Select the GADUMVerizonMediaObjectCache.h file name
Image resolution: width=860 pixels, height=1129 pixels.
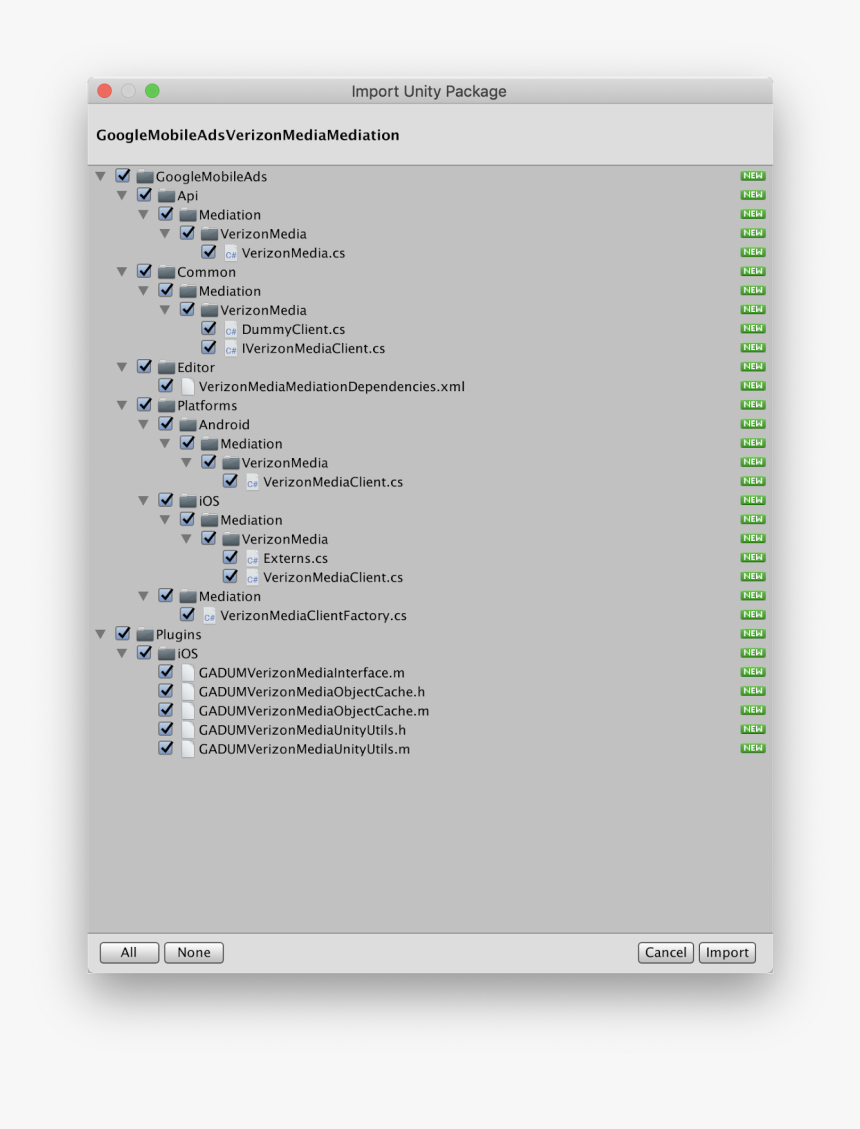point(312,692)
